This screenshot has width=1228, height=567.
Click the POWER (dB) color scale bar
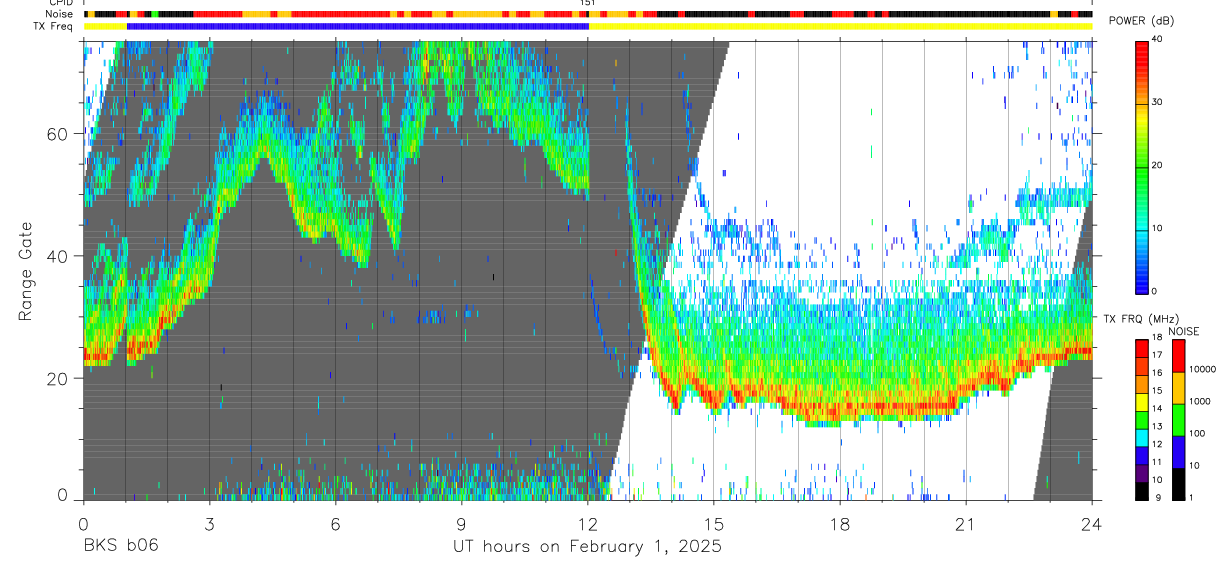point(1141,166)
